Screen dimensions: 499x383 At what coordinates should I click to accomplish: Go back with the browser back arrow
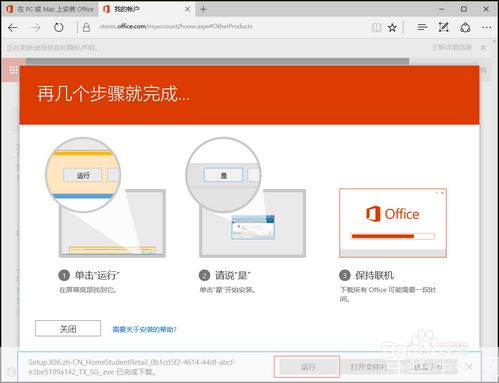click(x=13, y=28)
